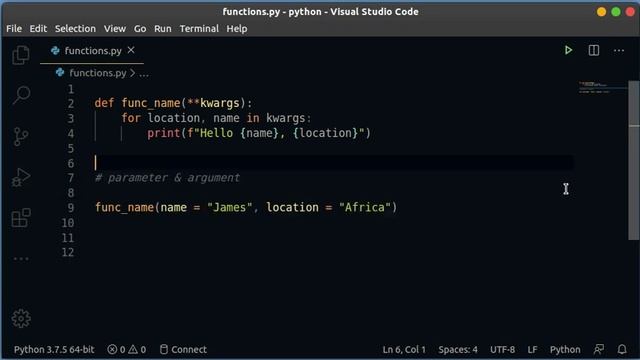Open the Edit menu
Screen dimensions: 640x360
pos(38,29)
